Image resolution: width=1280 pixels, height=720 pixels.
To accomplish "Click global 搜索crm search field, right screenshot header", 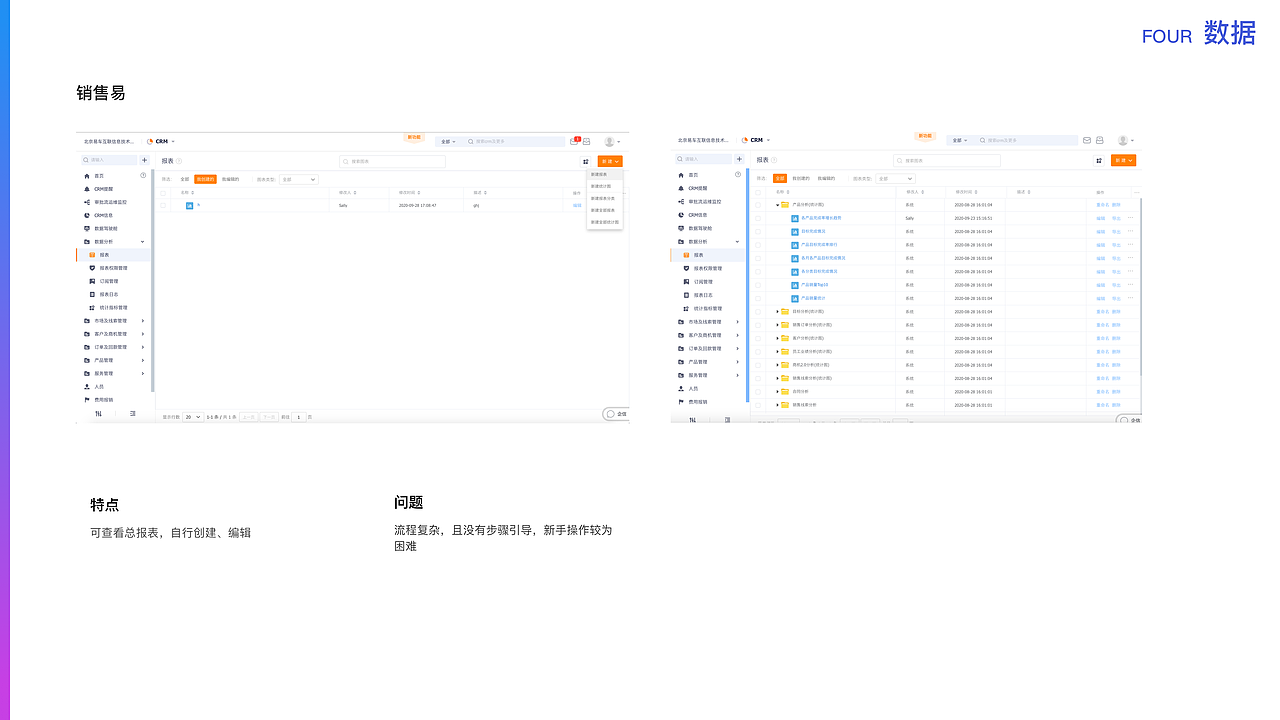I will tap(1028, 140).
